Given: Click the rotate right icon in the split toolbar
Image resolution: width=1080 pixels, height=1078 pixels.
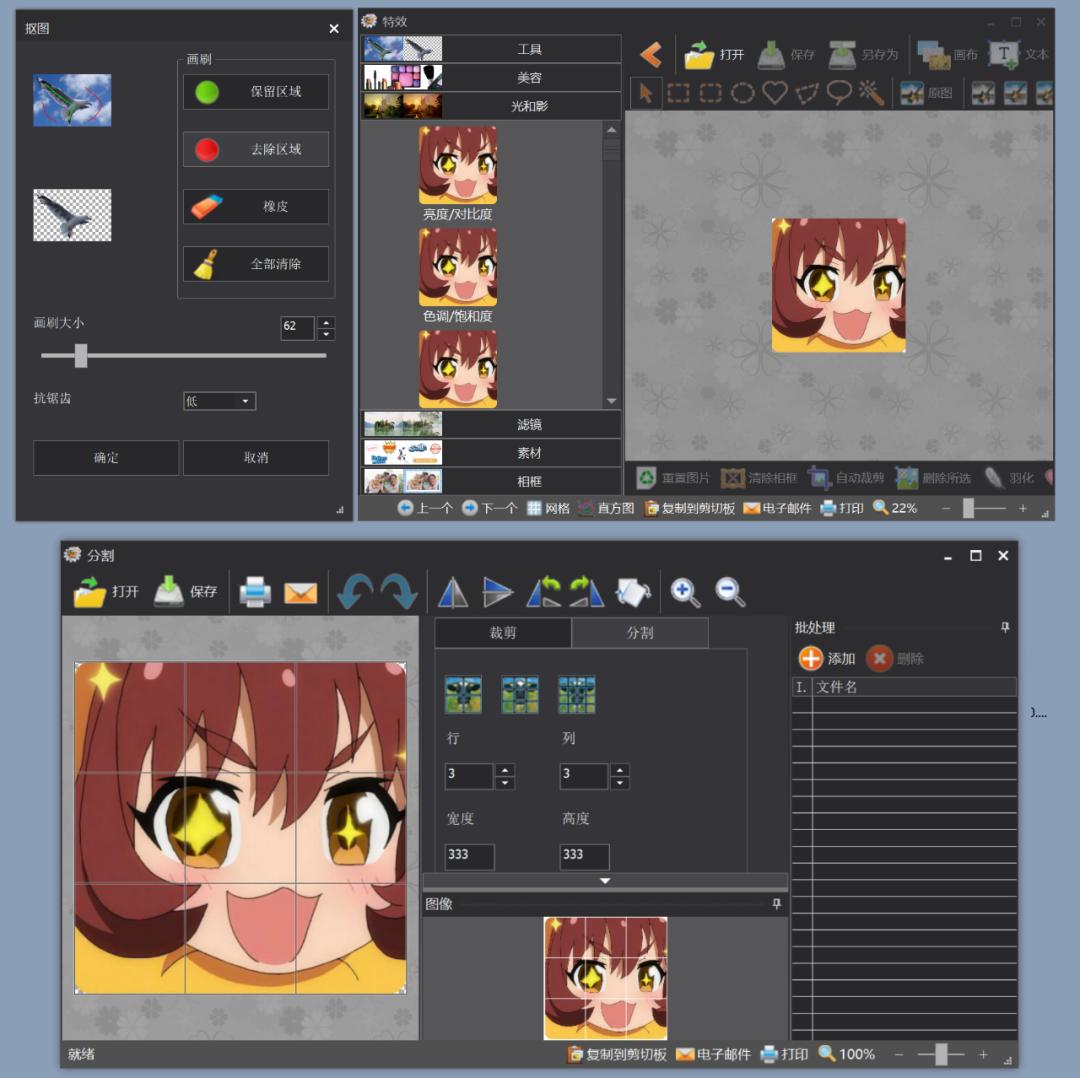Looking at the screenshot, I should [x=587, y=592].
